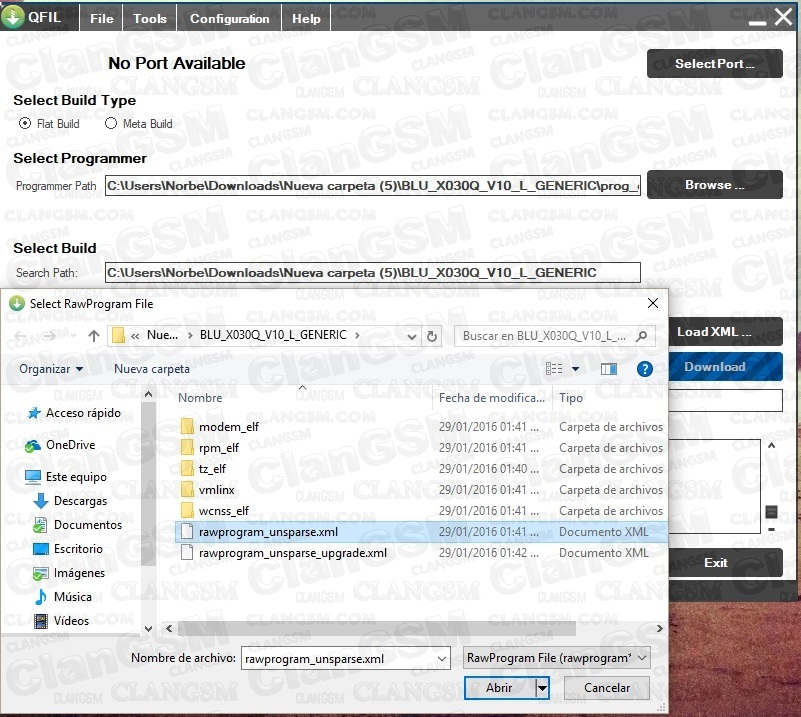Open the Configuration menu
Viewport: 801px width, 717px height.
(x=229, y=18)
